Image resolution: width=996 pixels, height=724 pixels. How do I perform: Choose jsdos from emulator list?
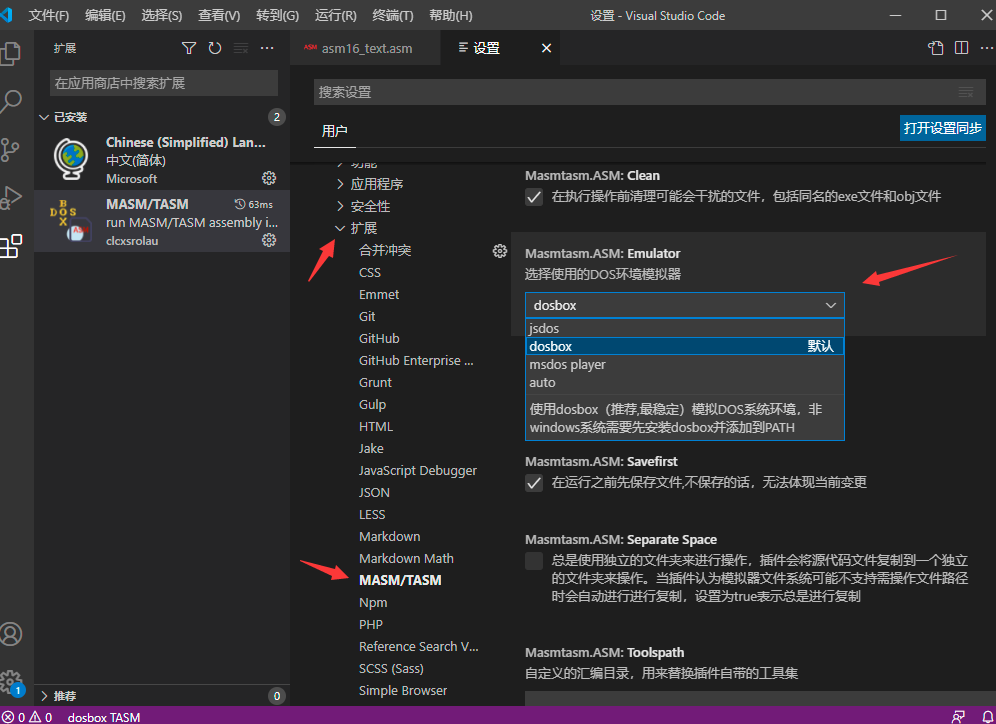(x=685, y=328)
